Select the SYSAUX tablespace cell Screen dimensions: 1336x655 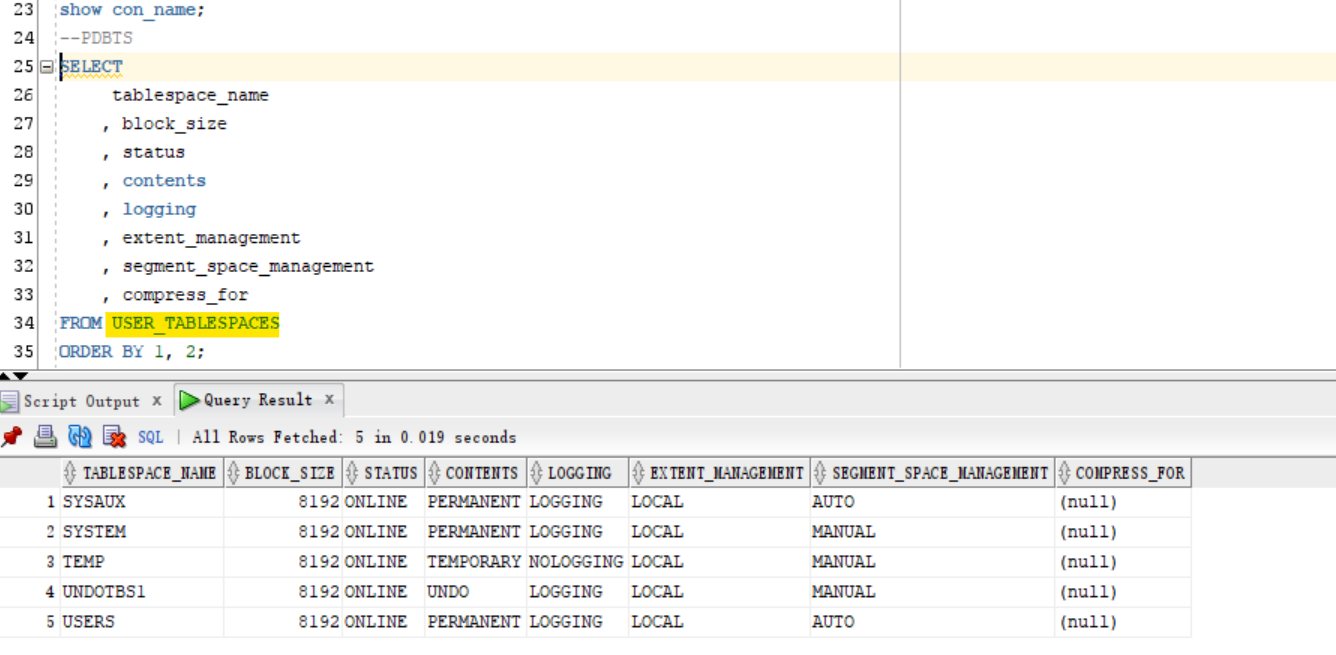pyautogui.click(x=141, y=502)
